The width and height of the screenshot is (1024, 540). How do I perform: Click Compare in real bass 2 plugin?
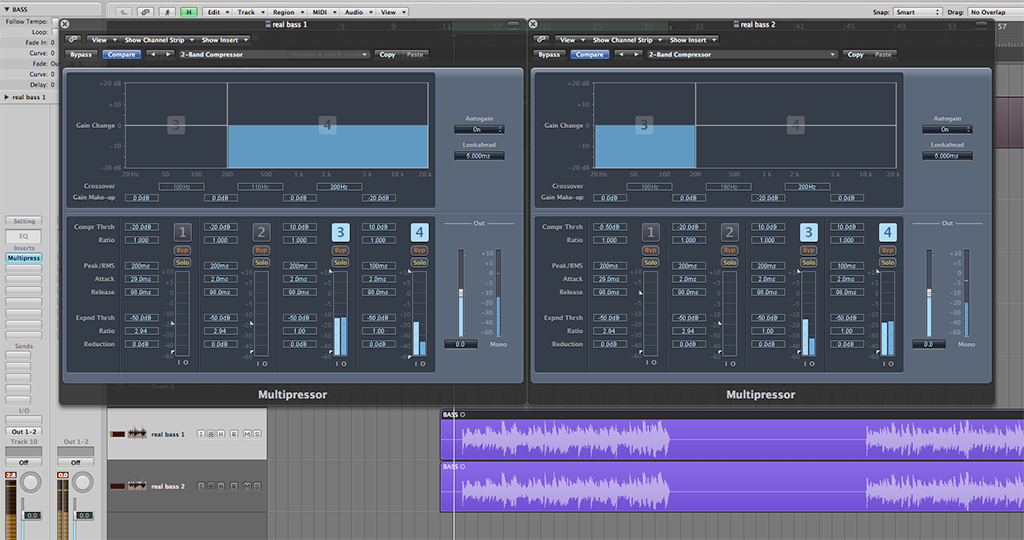[590, 54]
